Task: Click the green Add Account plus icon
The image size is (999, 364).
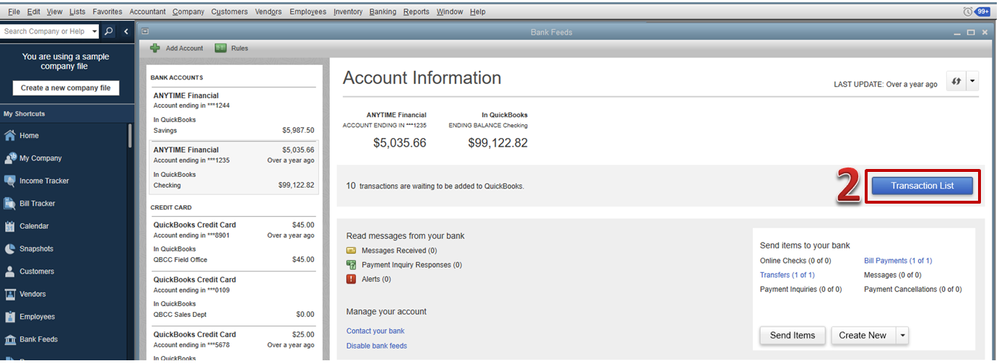Action: (x=155, y=48)
